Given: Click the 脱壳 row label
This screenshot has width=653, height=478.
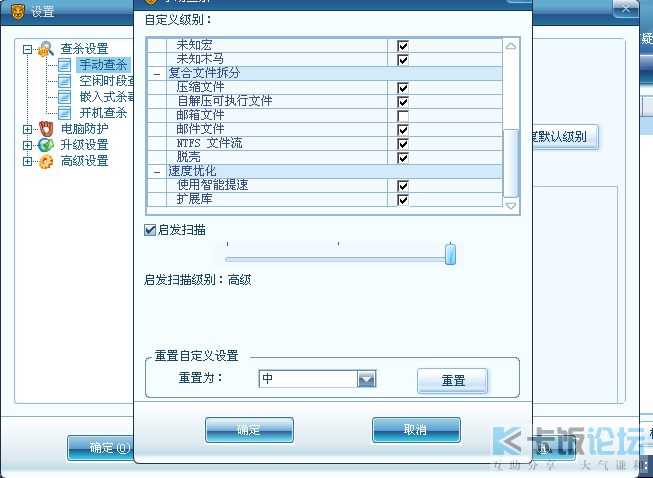Looking at the screenshot, I should tap(189, 157).
